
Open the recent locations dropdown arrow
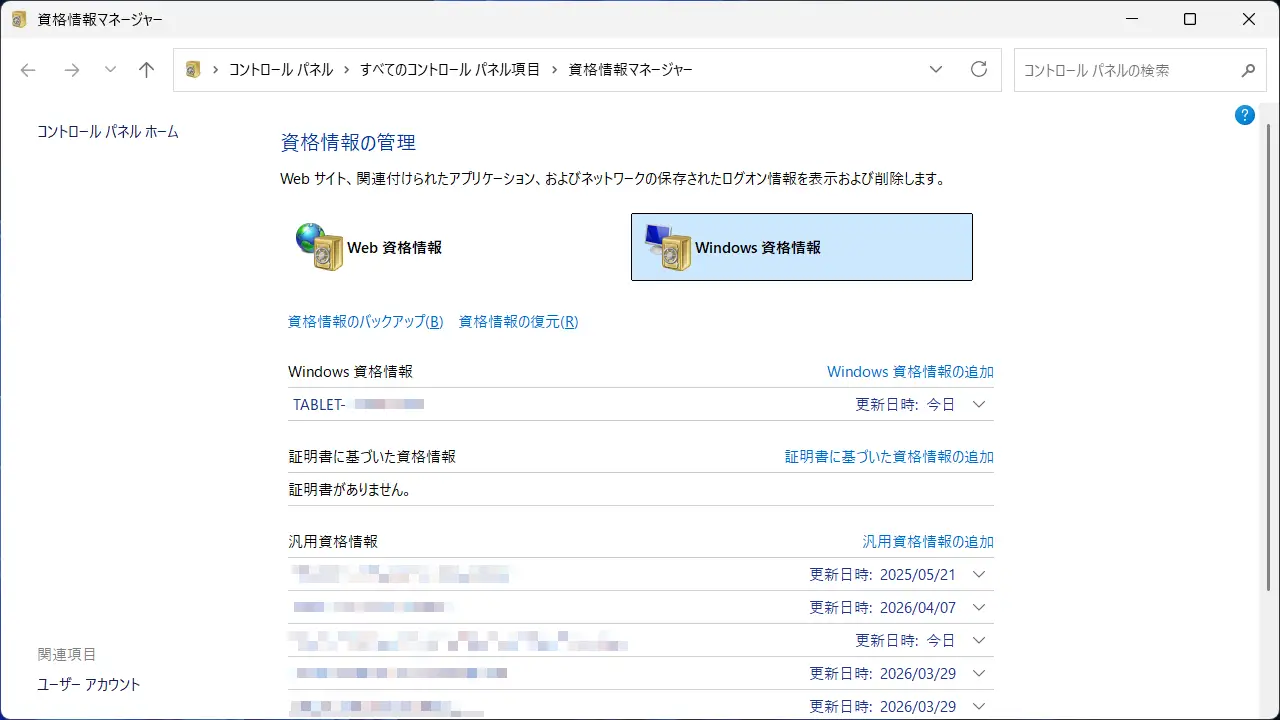(110, 70)
